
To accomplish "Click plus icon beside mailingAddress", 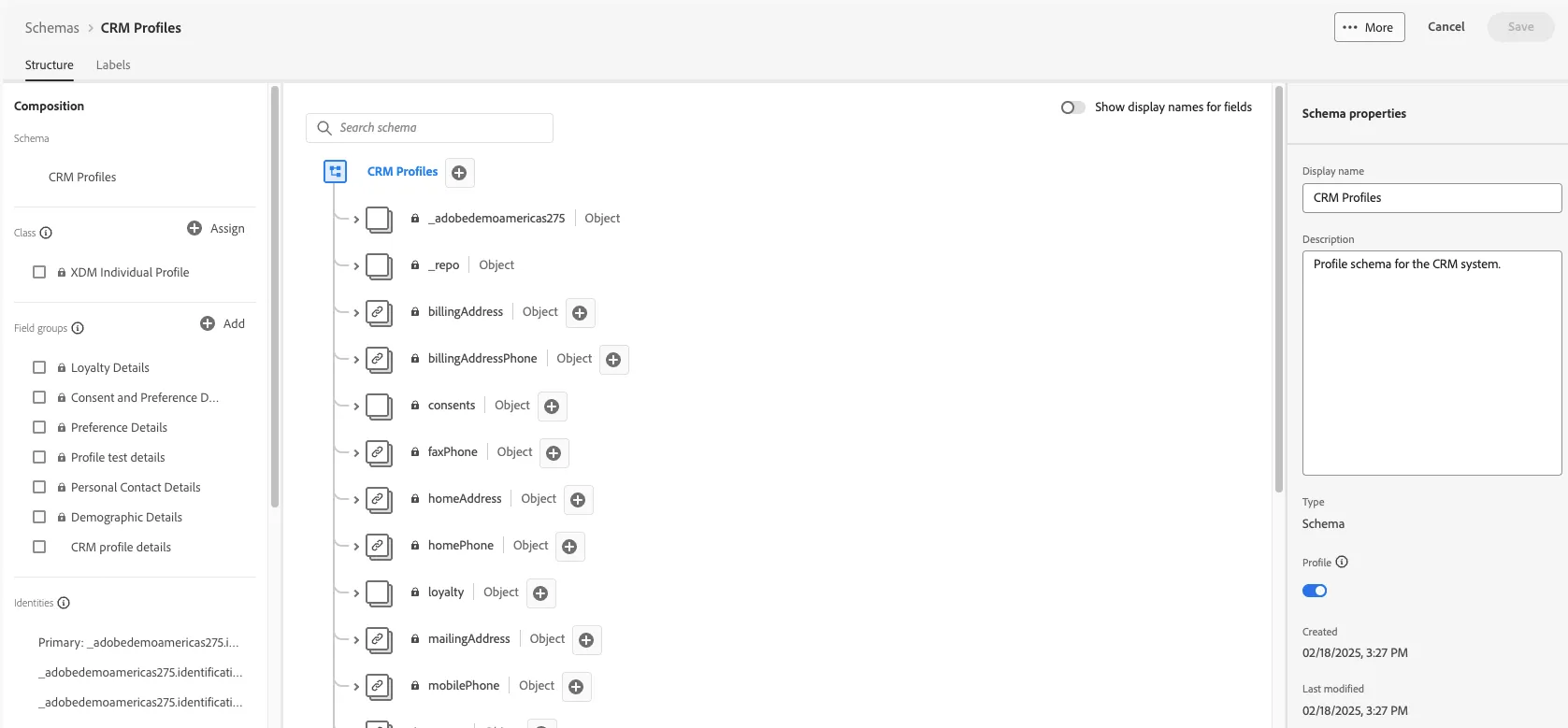I will click(586, 640).
